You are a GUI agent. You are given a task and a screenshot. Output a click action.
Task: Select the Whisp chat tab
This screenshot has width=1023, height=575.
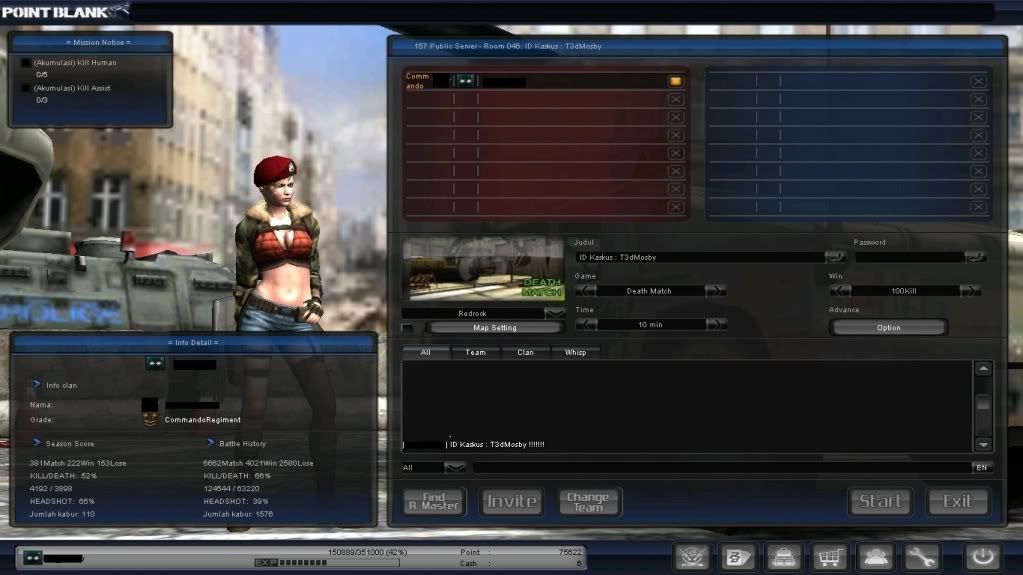(575, 352)
